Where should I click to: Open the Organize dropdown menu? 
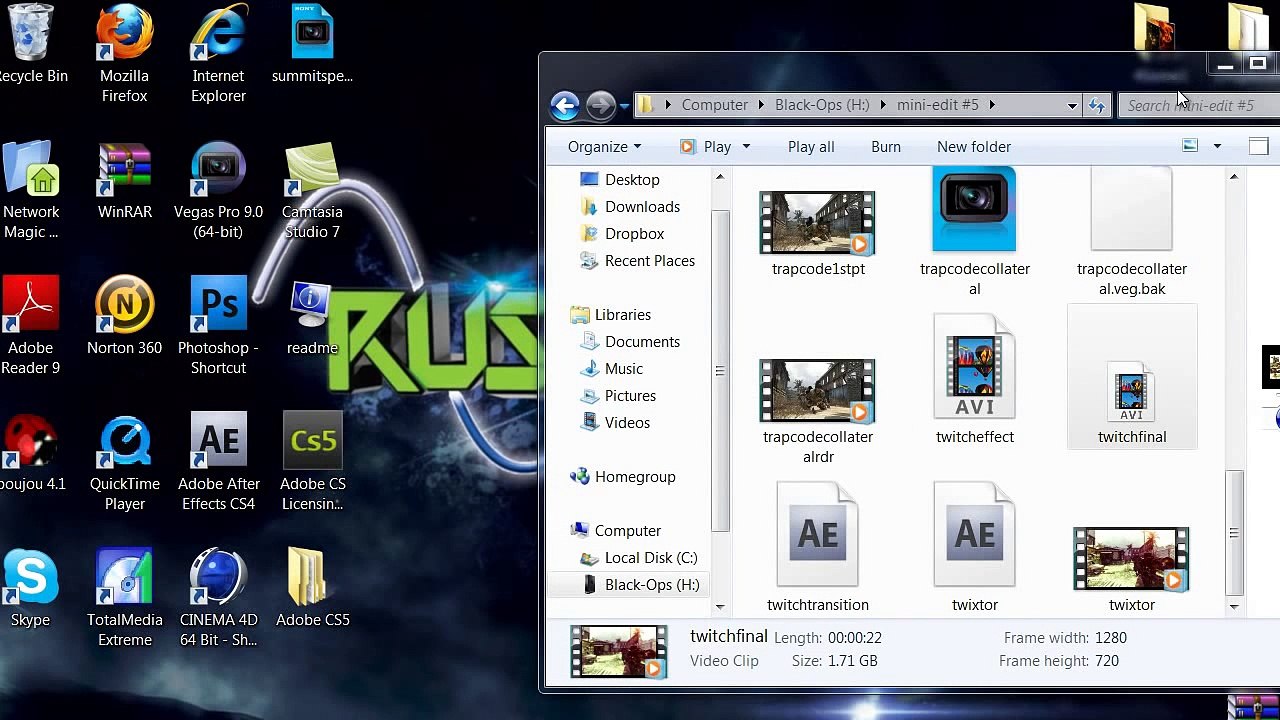[604, 146]
